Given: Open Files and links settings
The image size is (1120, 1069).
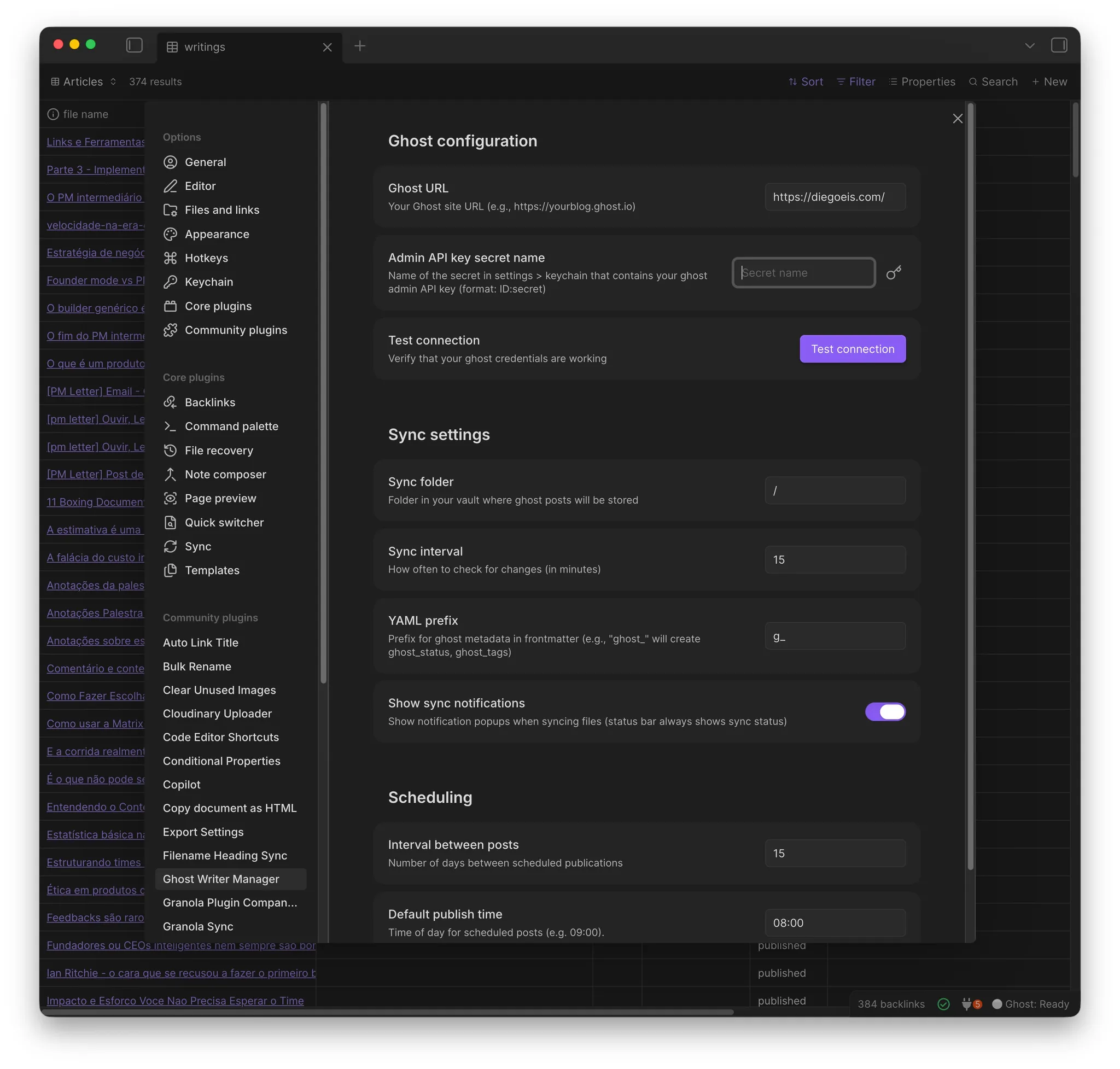Looking at the screenshot, I should click(x=230, y=209).
